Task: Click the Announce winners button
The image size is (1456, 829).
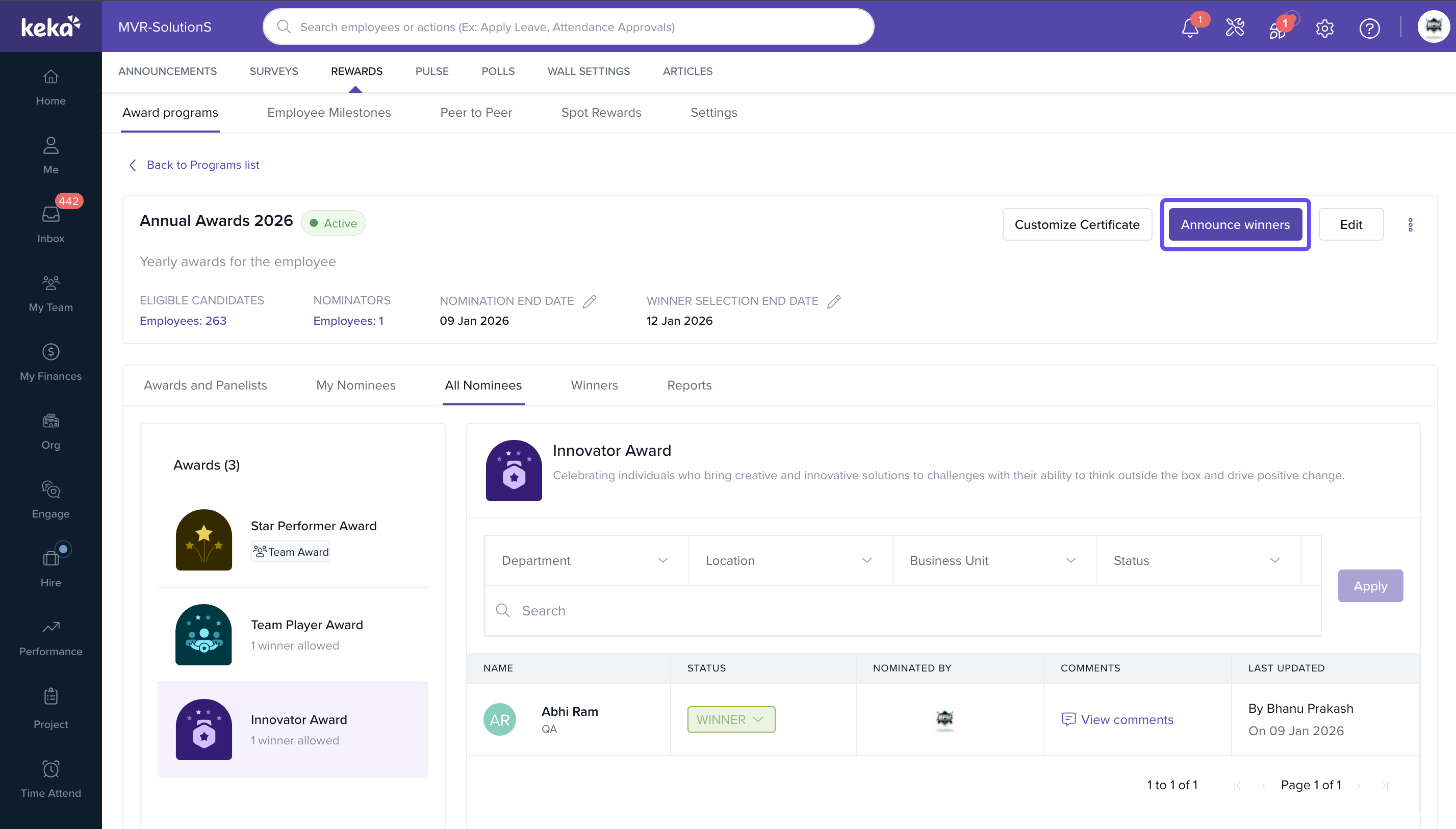Action: pyautogui.click(x=1235, y=224)
